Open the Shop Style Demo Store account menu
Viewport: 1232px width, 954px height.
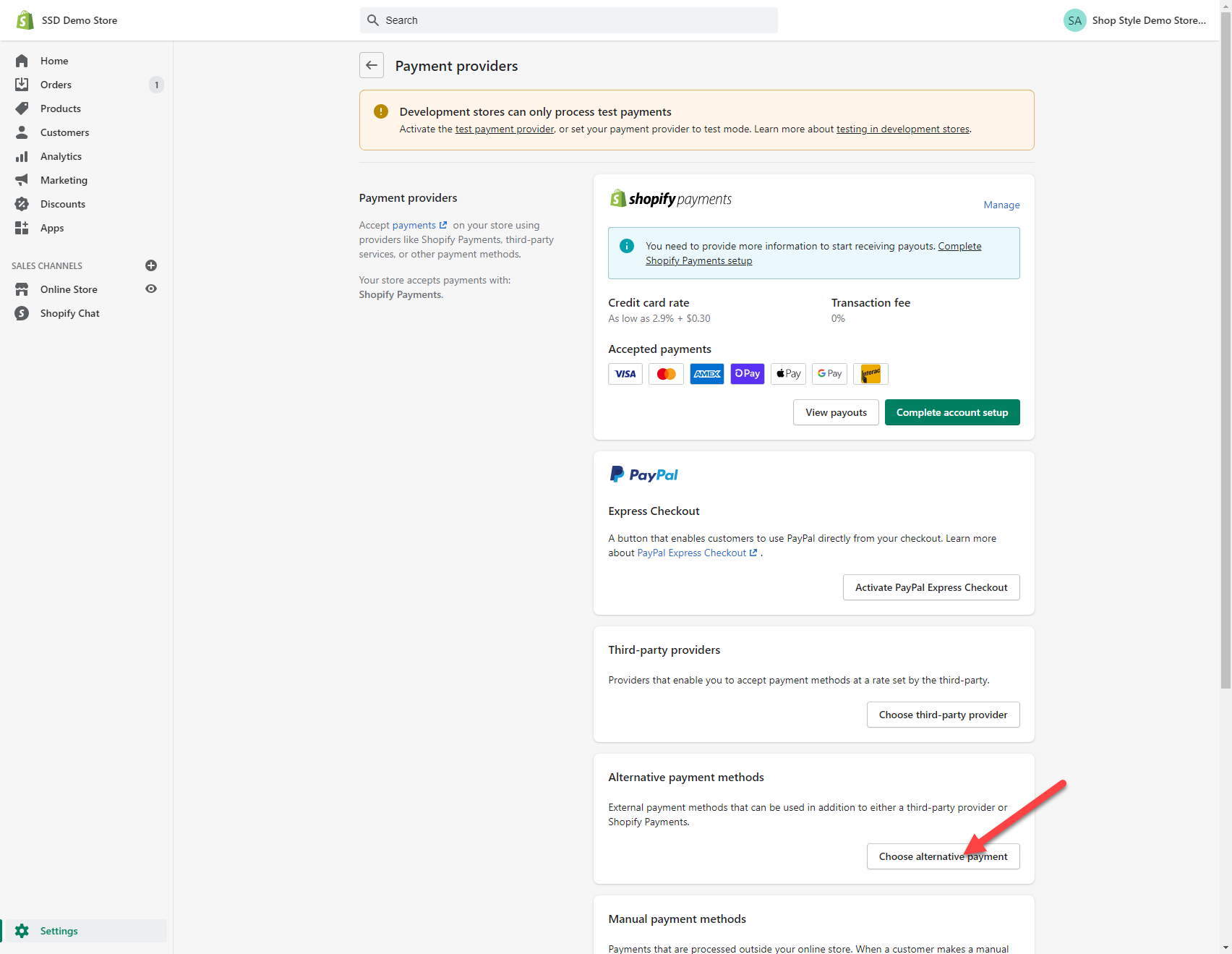point(1135,20)
